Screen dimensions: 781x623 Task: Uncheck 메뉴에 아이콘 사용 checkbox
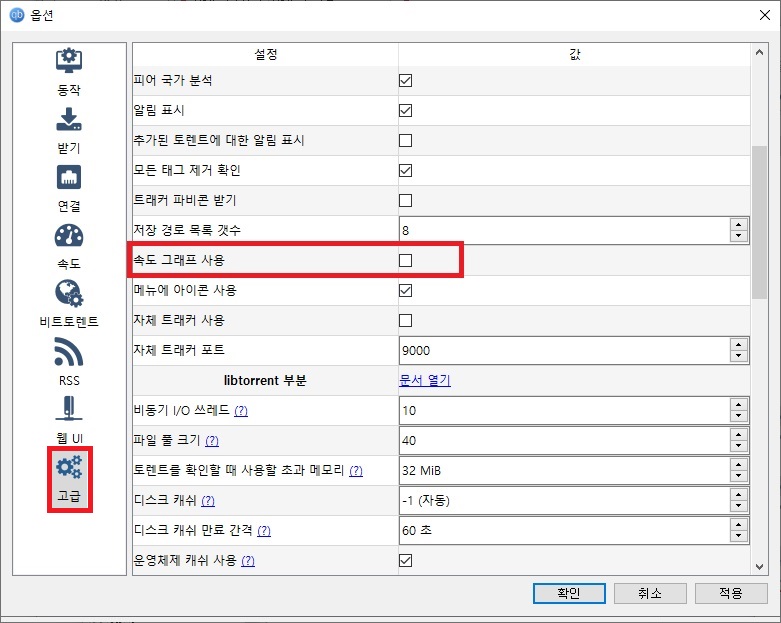[x=405, y=290]
